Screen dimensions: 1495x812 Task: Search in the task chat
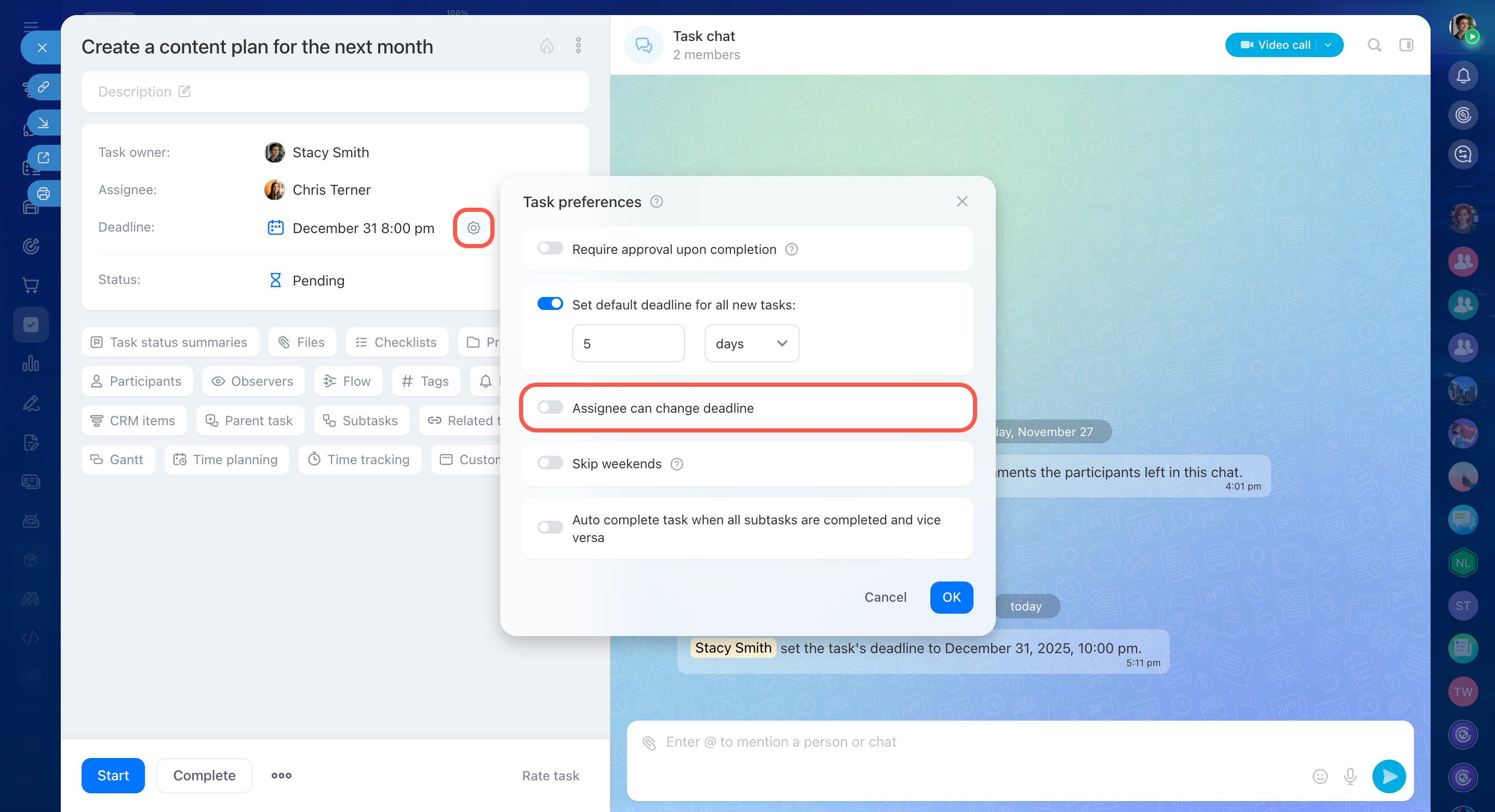click(x=1373, y=45)
